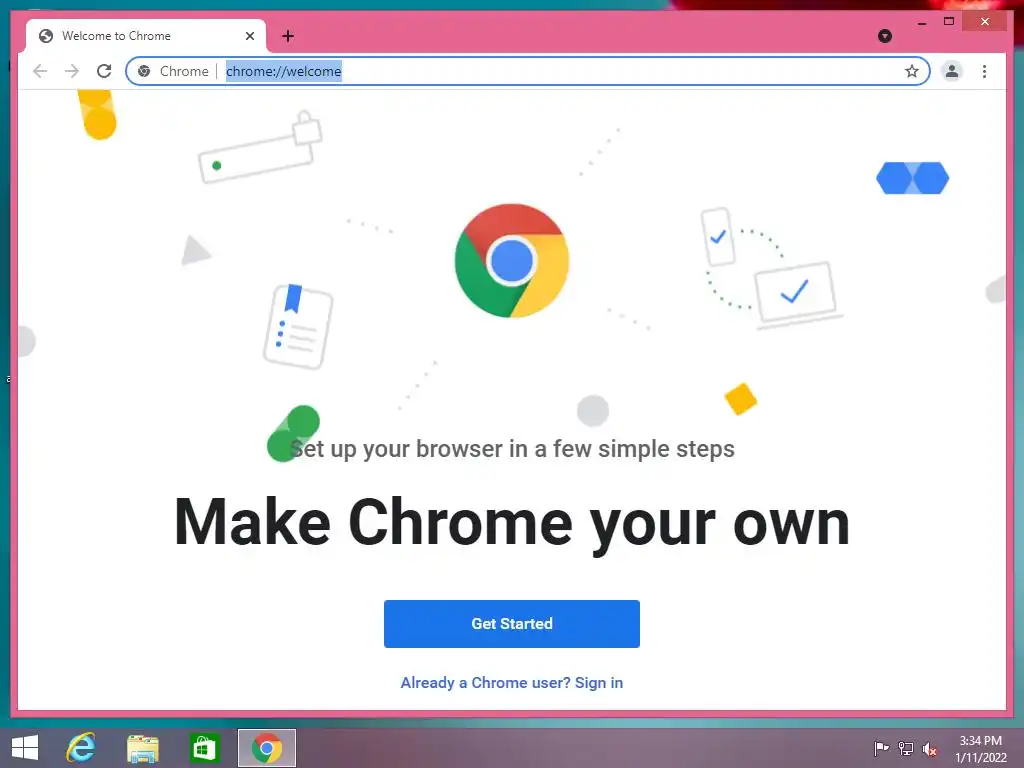Select the Welcome to Chrome tab

click(x=146, y=36)
